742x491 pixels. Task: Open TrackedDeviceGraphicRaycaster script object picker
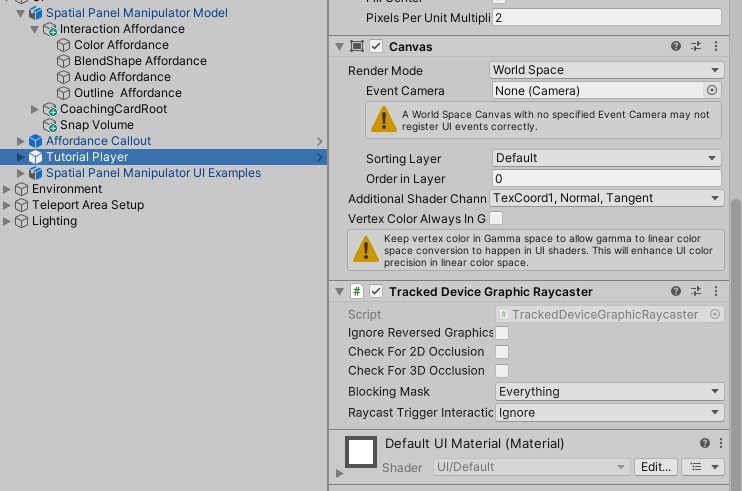[x=715, y=314]
